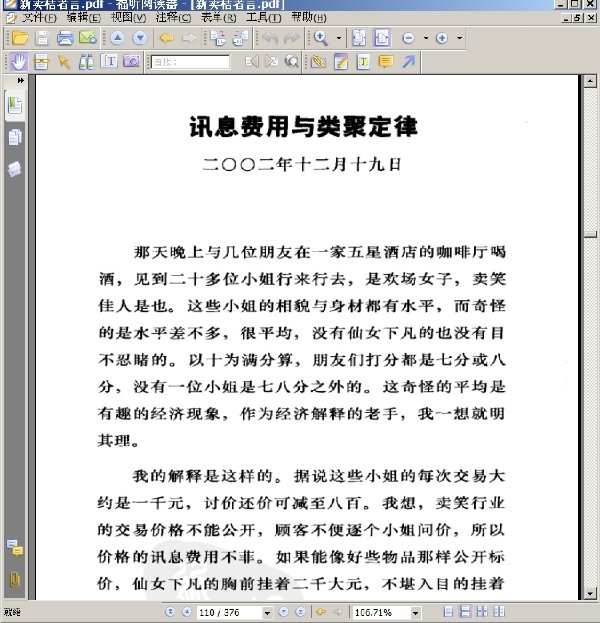The image size is (600, 623).
Task: Jump to last page in status bar
Action: click(x=300, y=612)
